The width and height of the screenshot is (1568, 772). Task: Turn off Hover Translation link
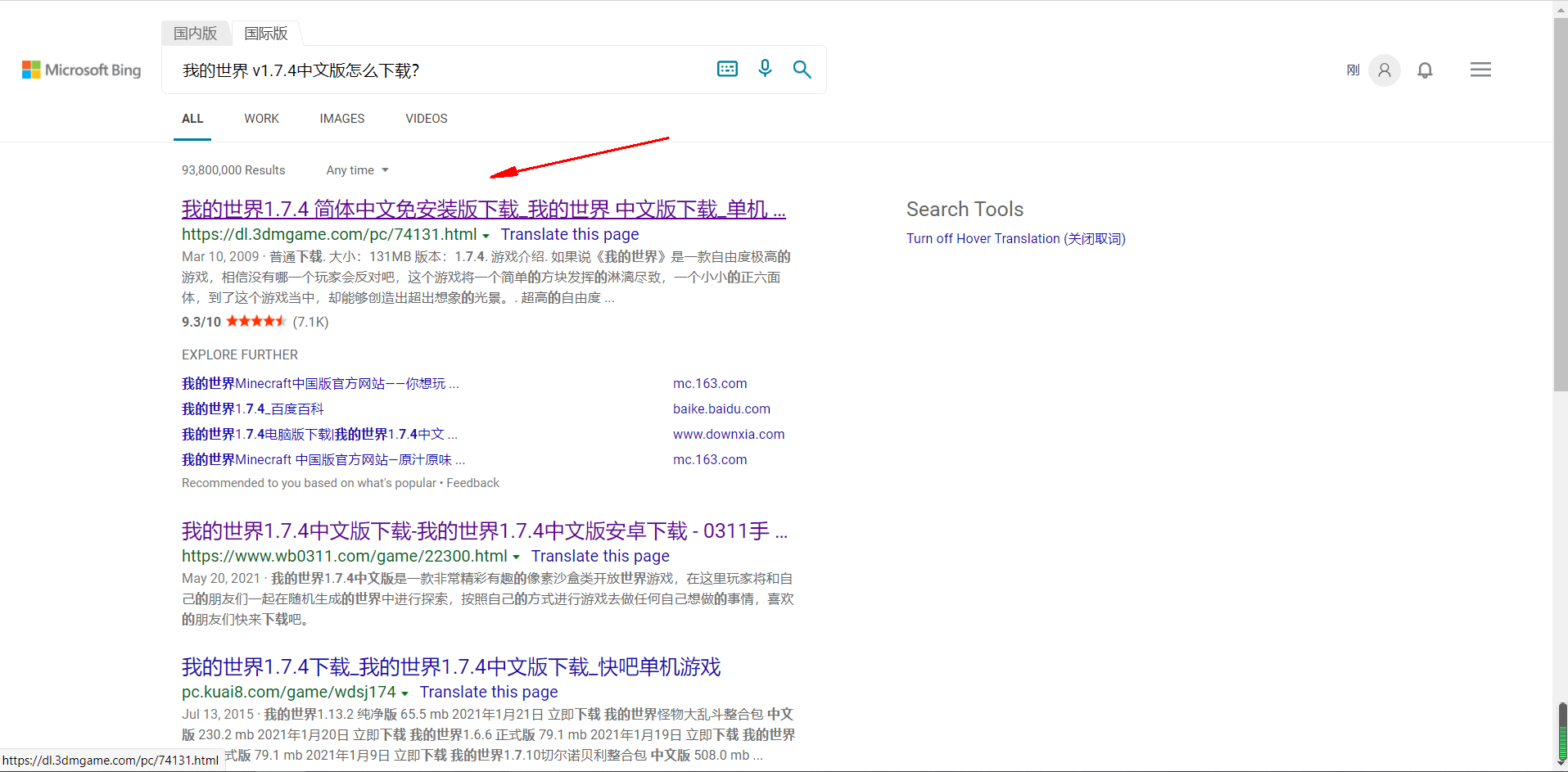(x=1016, y=238)
